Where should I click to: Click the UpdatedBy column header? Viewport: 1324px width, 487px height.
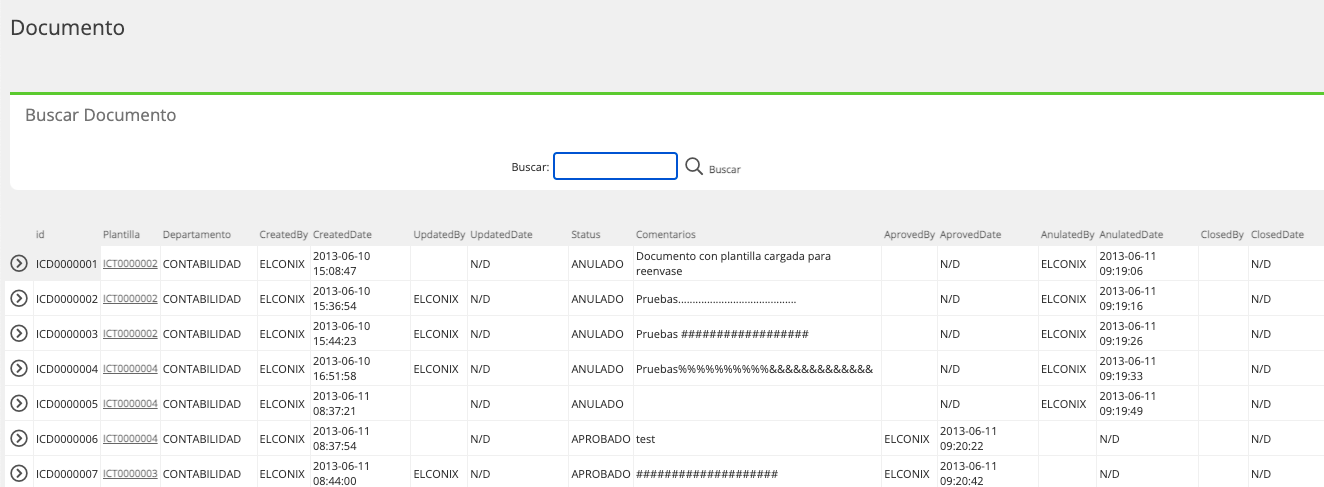pyautogui.click(x=439, y=235)
